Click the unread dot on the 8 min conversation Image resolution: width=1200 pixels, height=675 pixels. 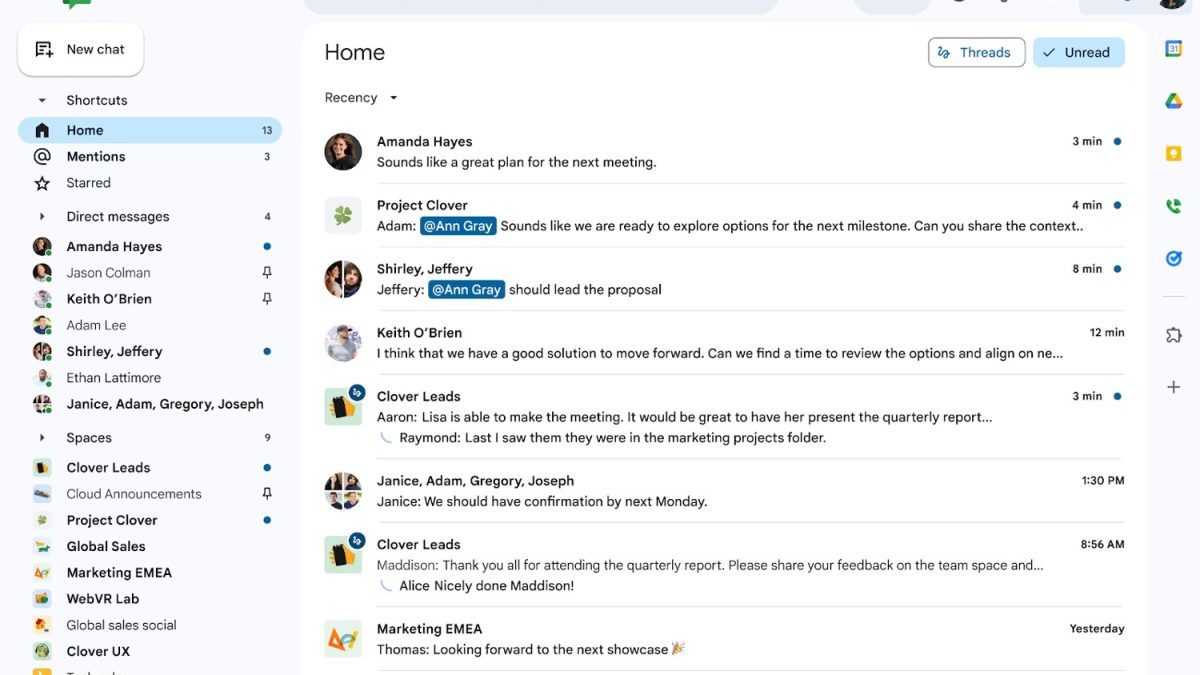pyautogui.click(x=1117, y=269)
